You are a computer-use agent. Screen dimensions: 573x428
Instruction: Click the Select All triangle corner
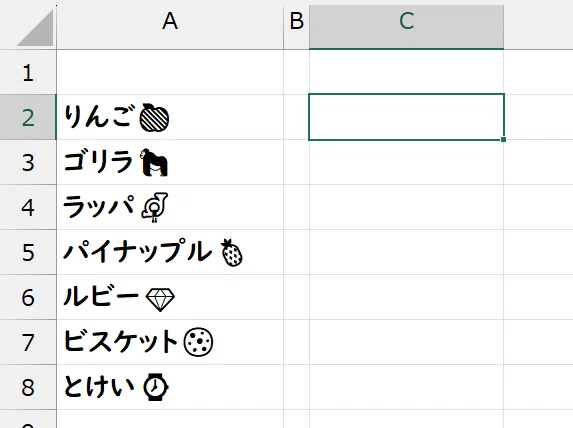point(35,28)
